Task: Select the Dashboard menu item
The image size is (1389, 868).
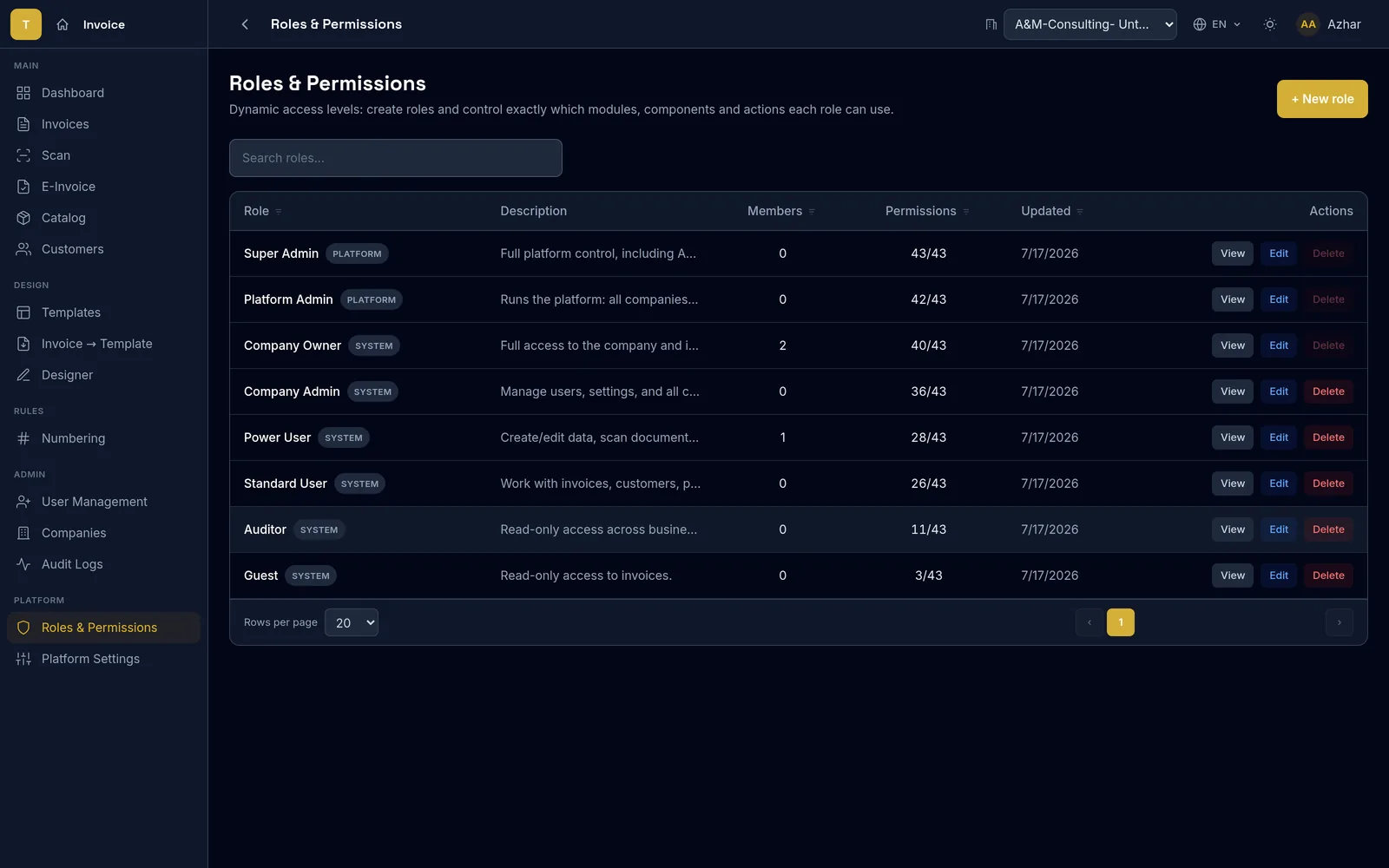Action: pyautogui.click(x=103, y=93)
